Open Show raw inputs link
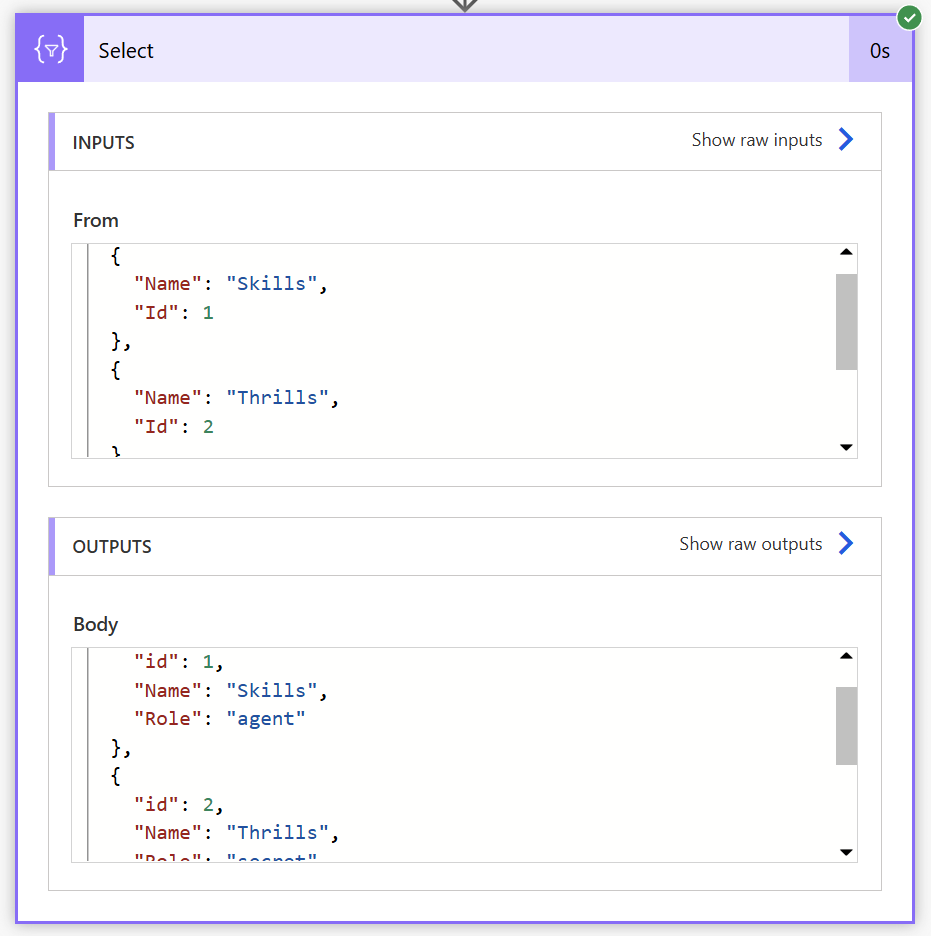This screenshot has height=936, width=931. tap(756, 140)
